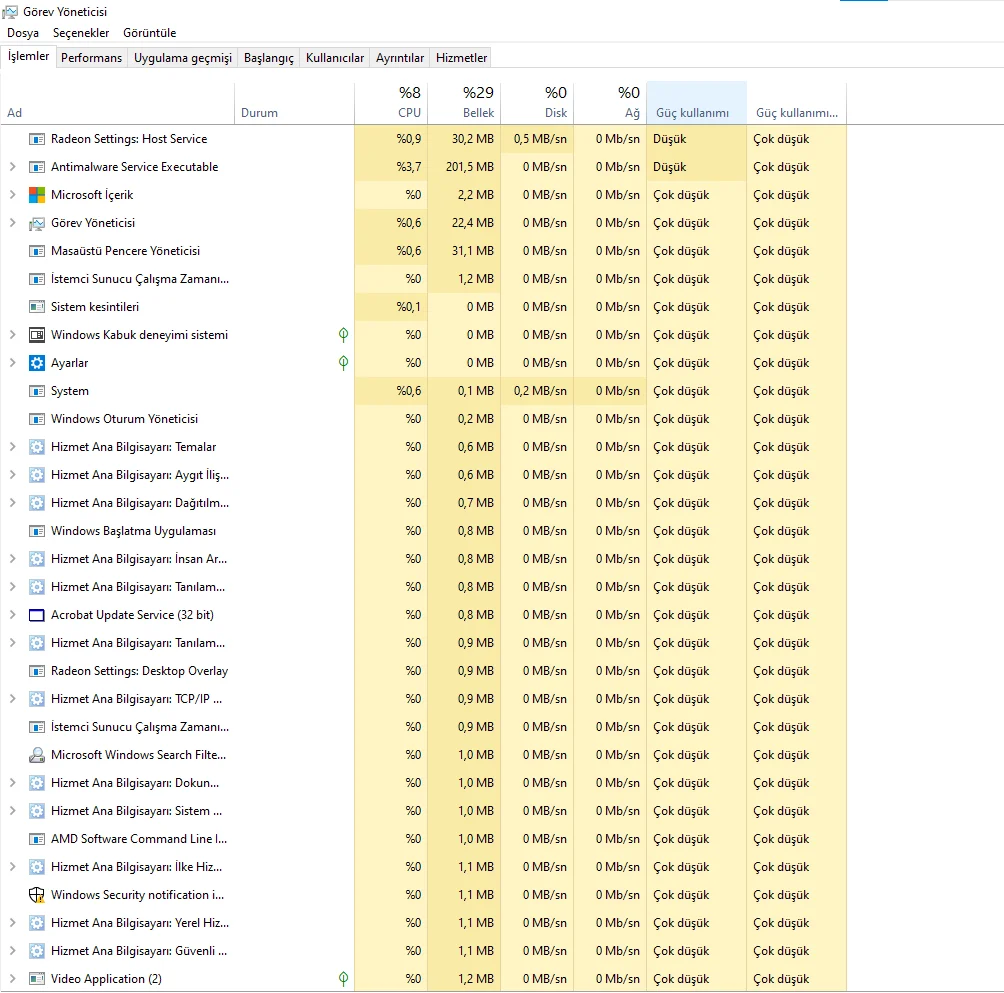This screenshot has width=1004, height=993.
Task: Click the Acrobat Update Service icon
Action: coord(37,615)
